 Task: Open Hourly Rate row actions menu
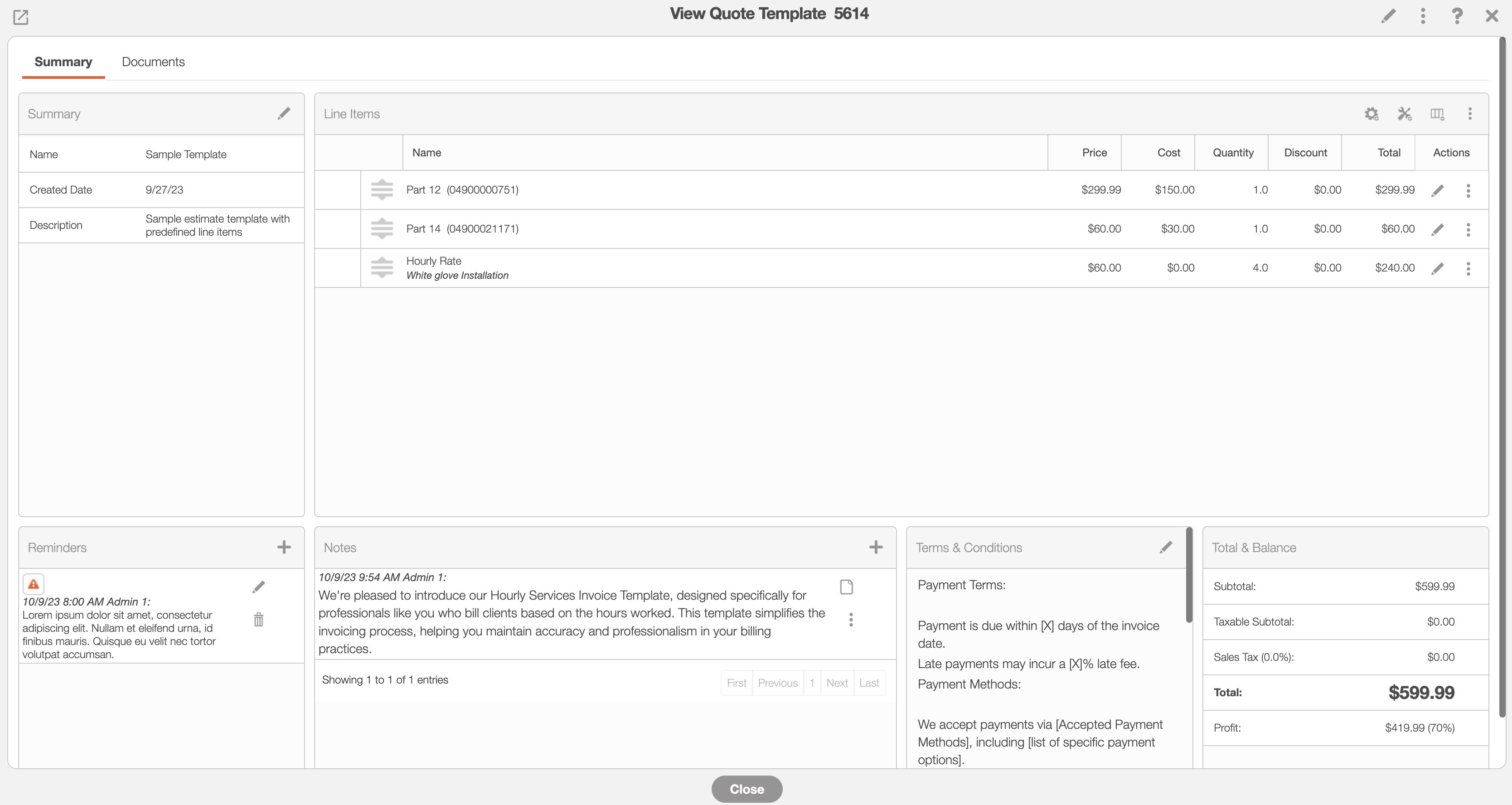(1468, 268)
